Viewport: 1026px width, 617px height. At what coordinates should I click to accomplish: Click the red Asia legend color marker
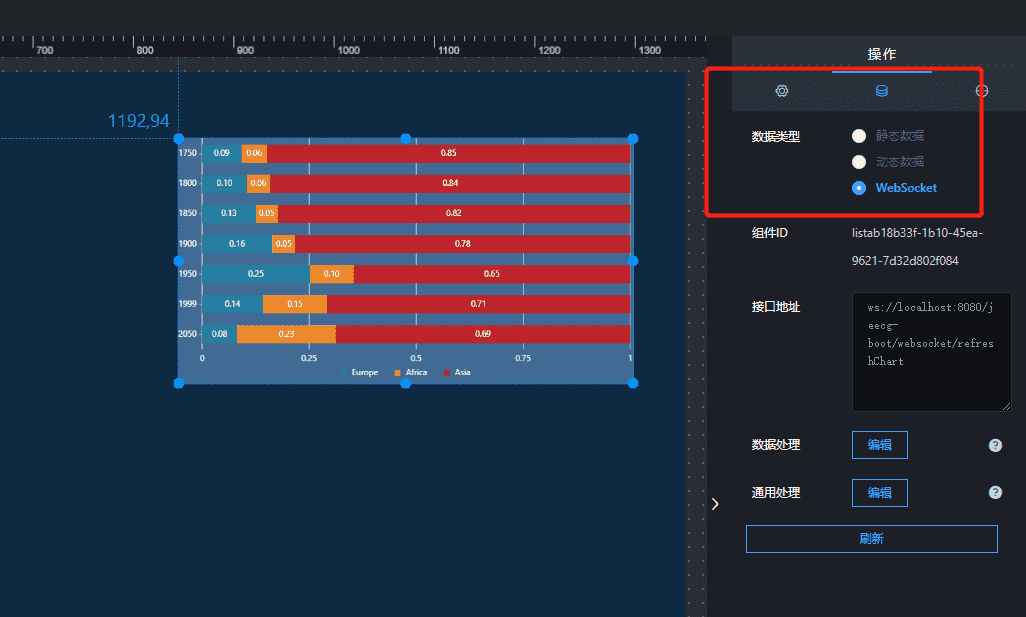pos(447,373)
